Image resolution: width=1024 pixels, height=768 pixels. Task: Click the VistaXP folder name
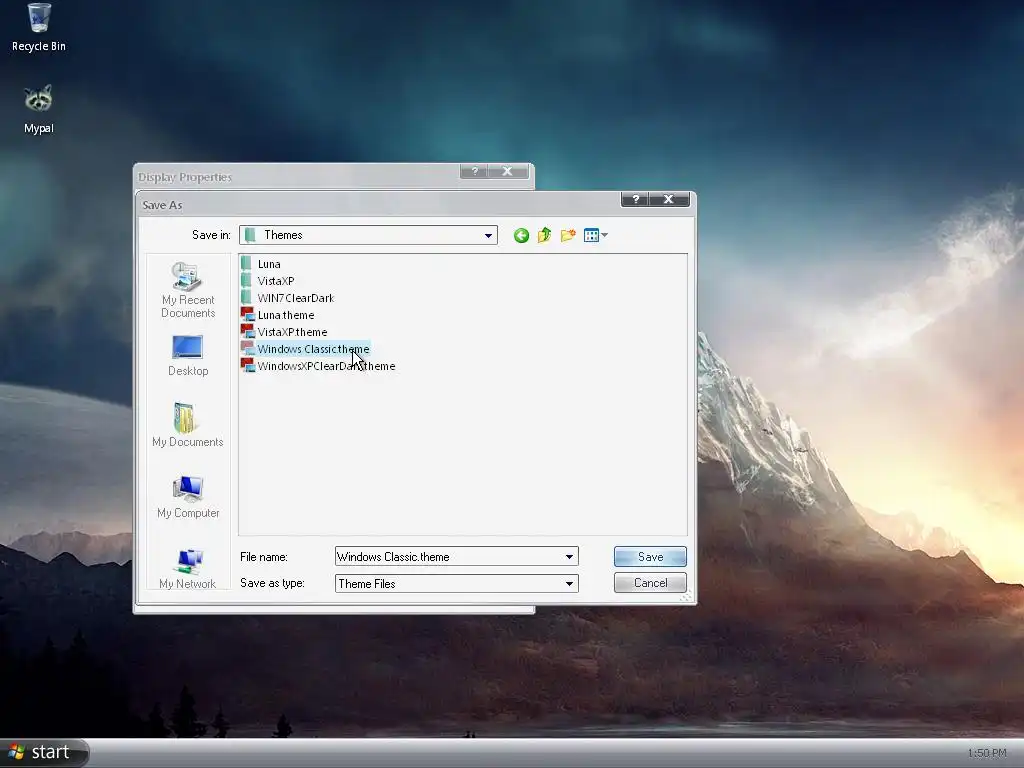tap(276, 281)
